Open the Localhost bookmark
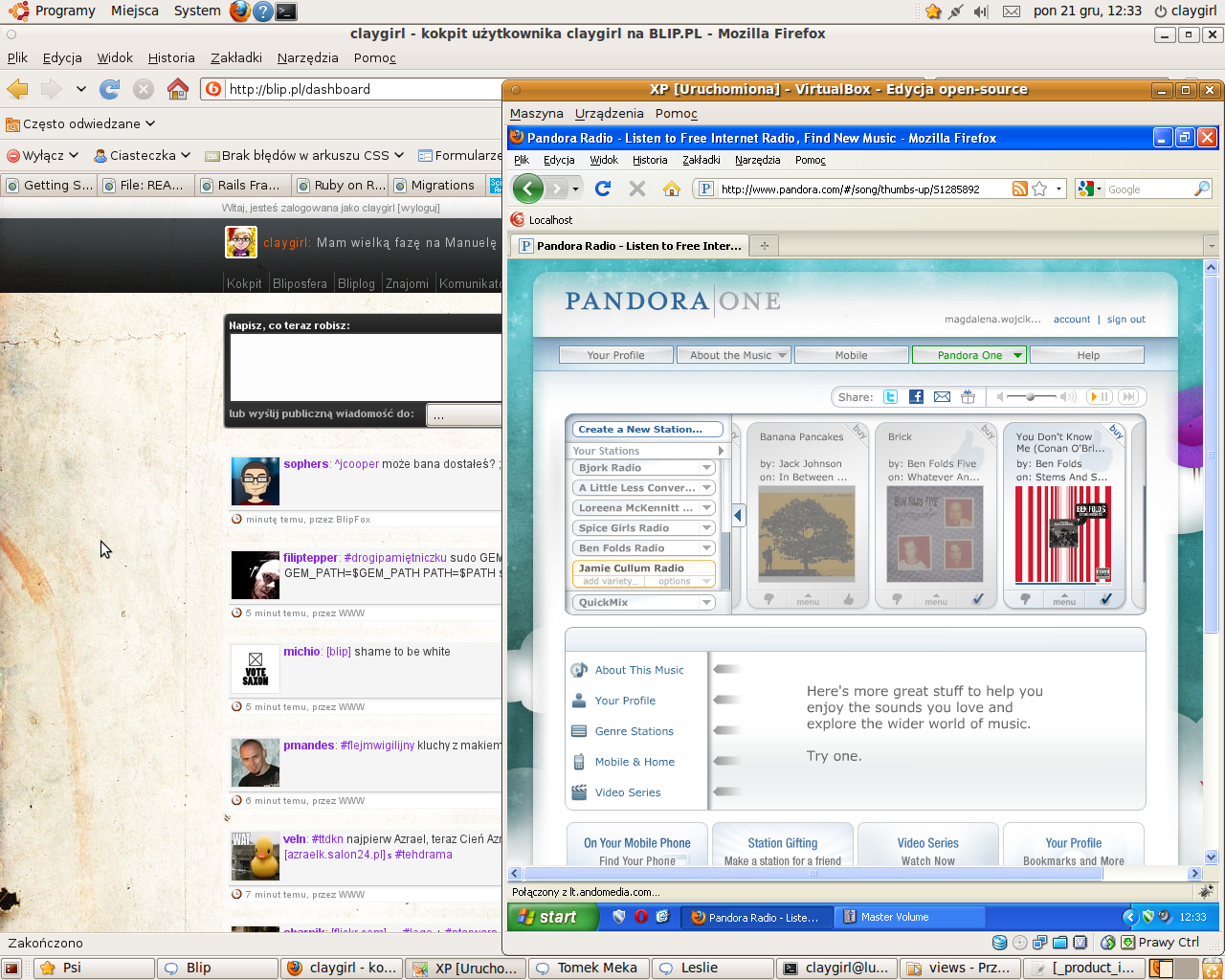Screen dimensions: 1225x980 [x=542, y=220]
